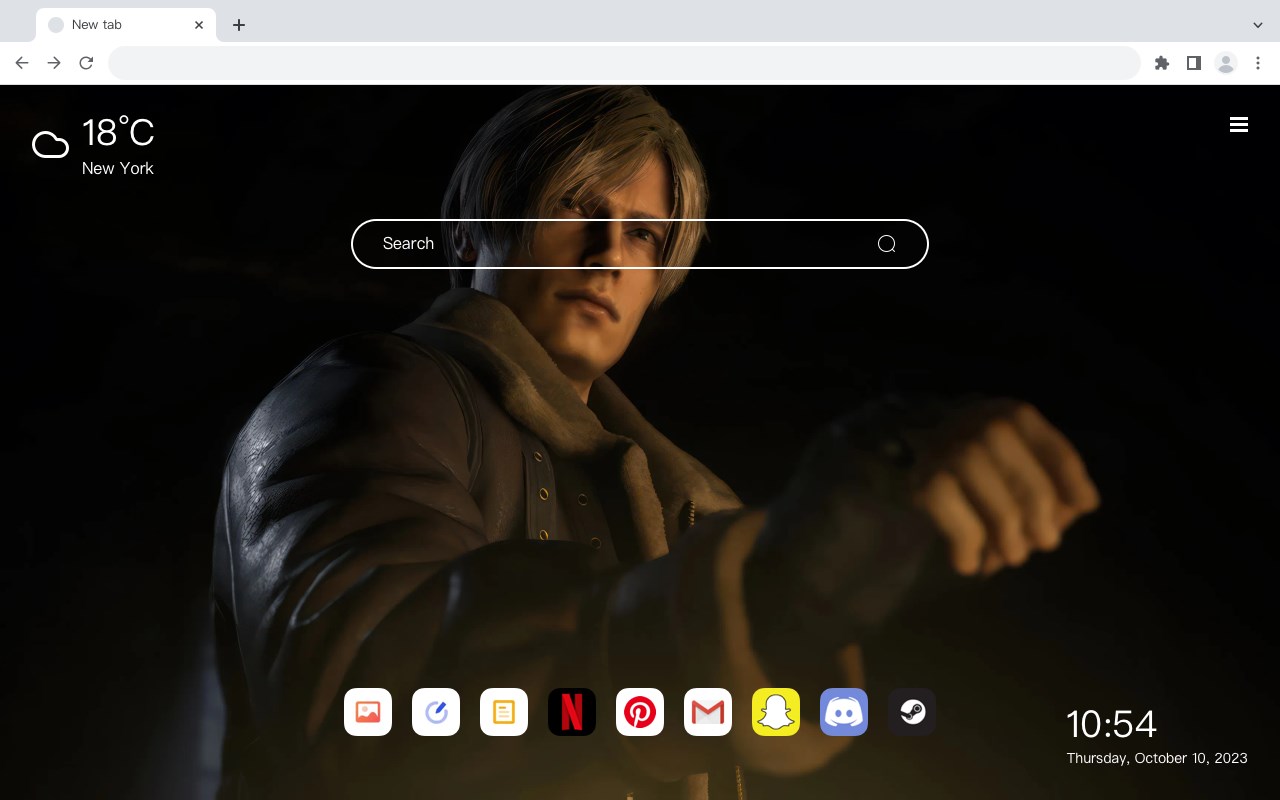1280x800 pixels.
Task: Open the Steam shortcut
Action: [x=912, y=712]
